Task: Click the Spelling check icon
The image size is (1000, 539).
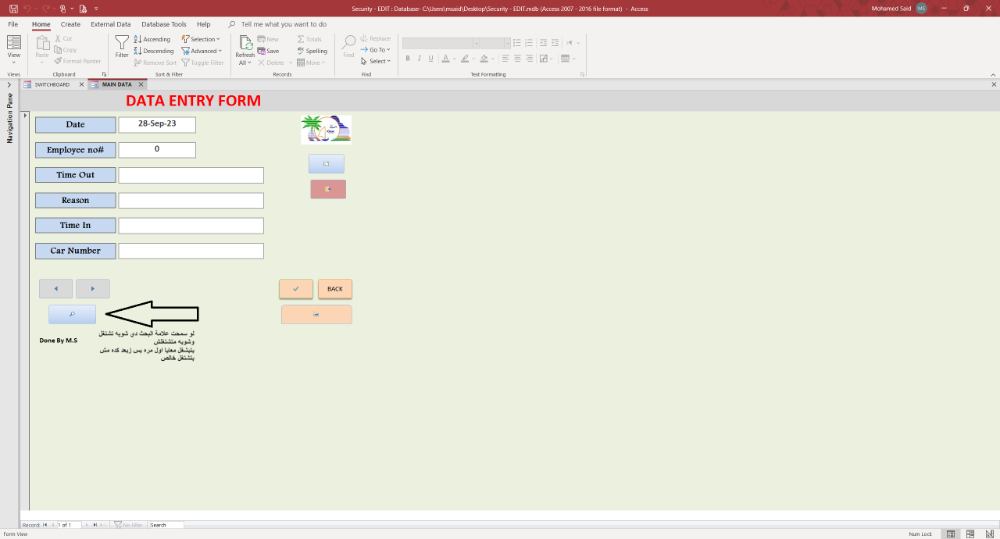Action: point(312,50)
